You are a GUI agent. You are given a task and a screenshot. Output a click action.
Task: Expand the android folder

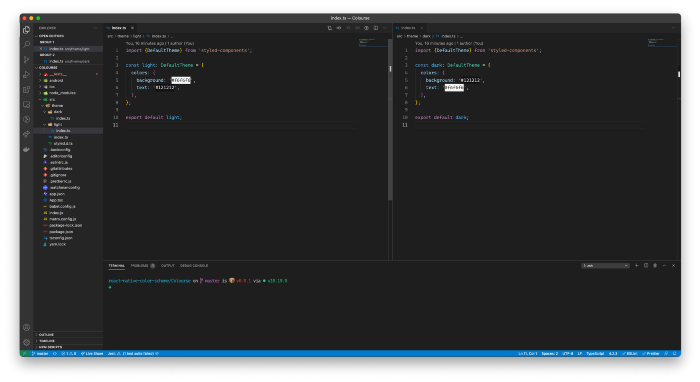[x=68, y=80]
